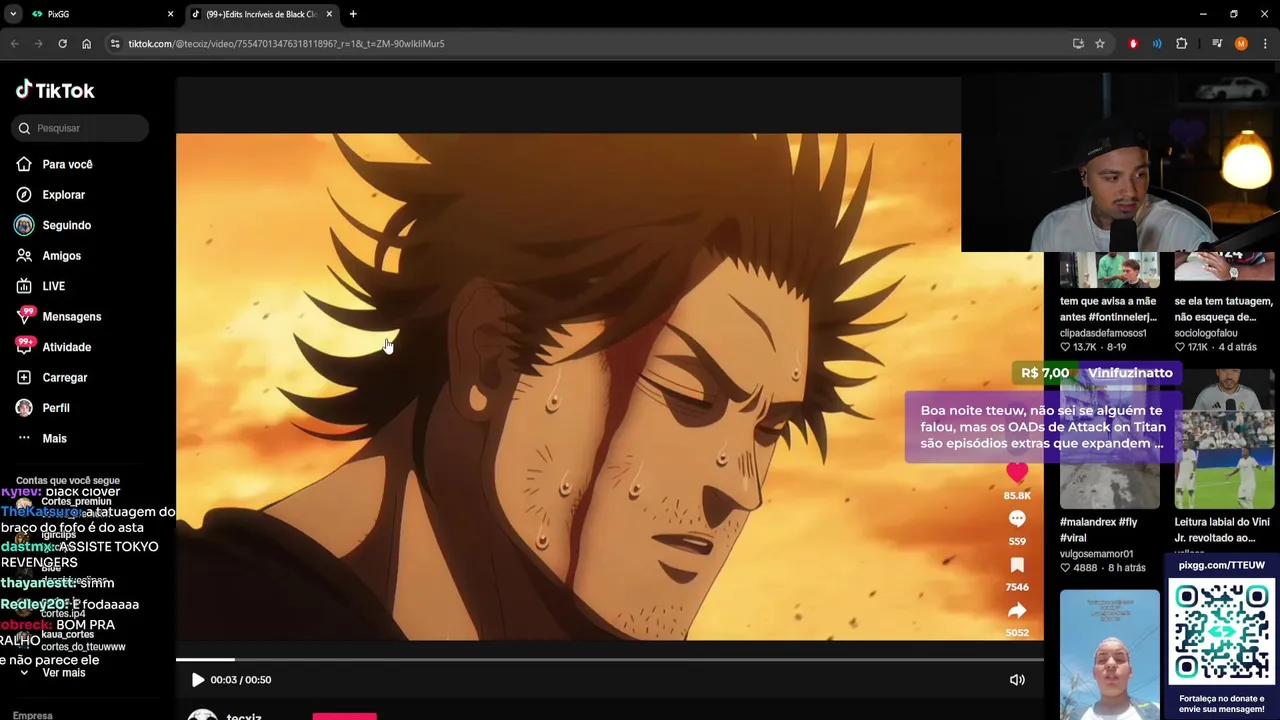Open vulgosemamor01 profile link
Screen dimensions: 1280x720
(1097, 554)
